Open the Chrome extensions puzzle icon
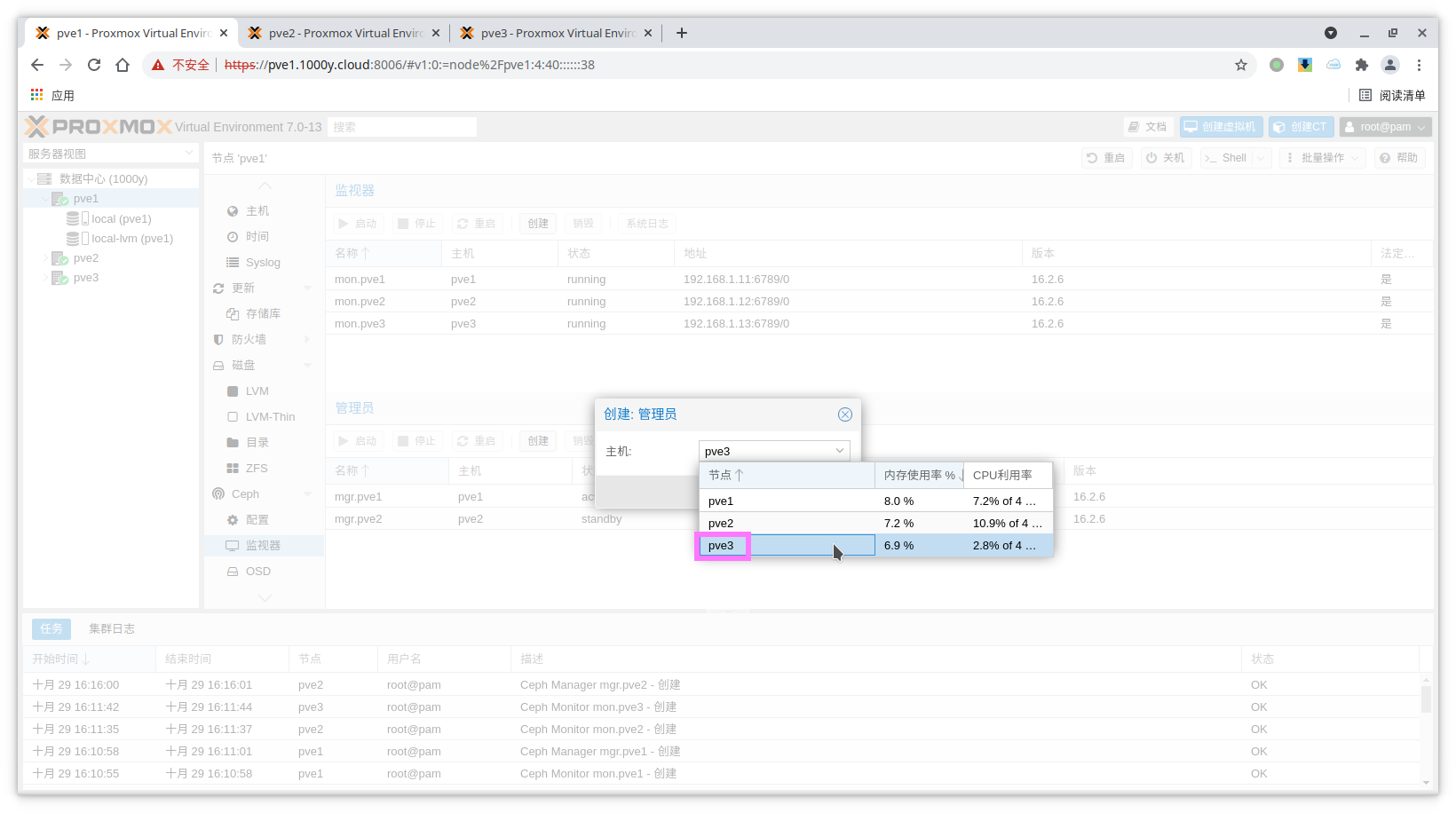Image resolution: width=1456 pixels, height=813 pixels. (1362, 65)
